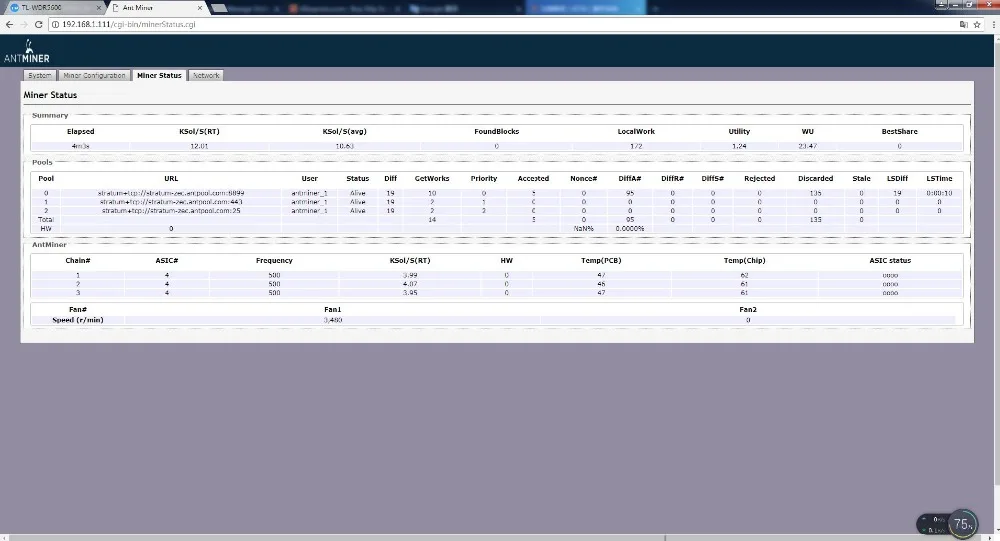The height and width of the screenshot is (541, 1000).
Task: Click the Fan1 speed value cell
Action: pyautogui.click(x=333, y=320)
